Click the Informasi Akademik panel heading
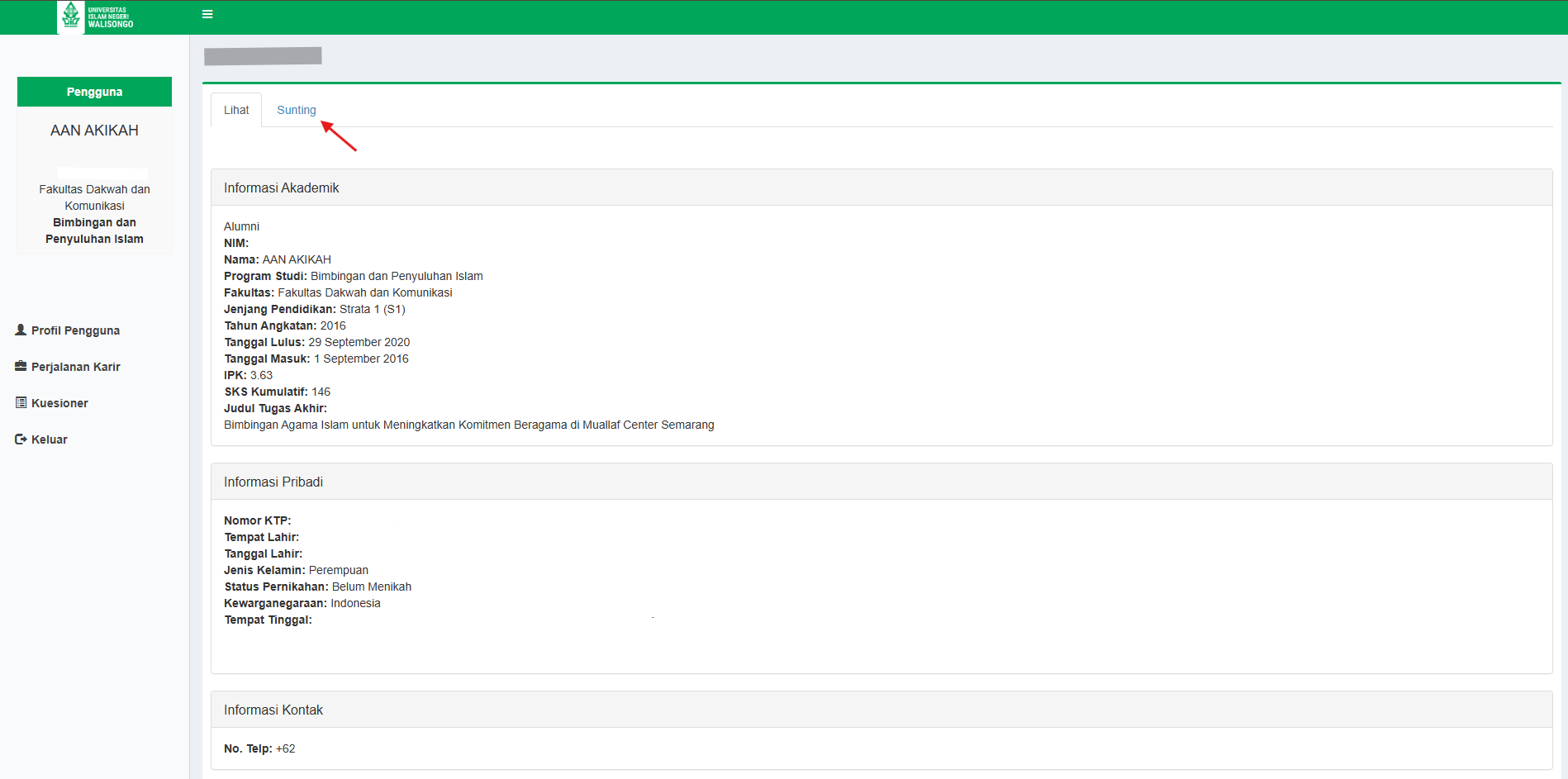The image size is (1568, 779). coord(281,188)
